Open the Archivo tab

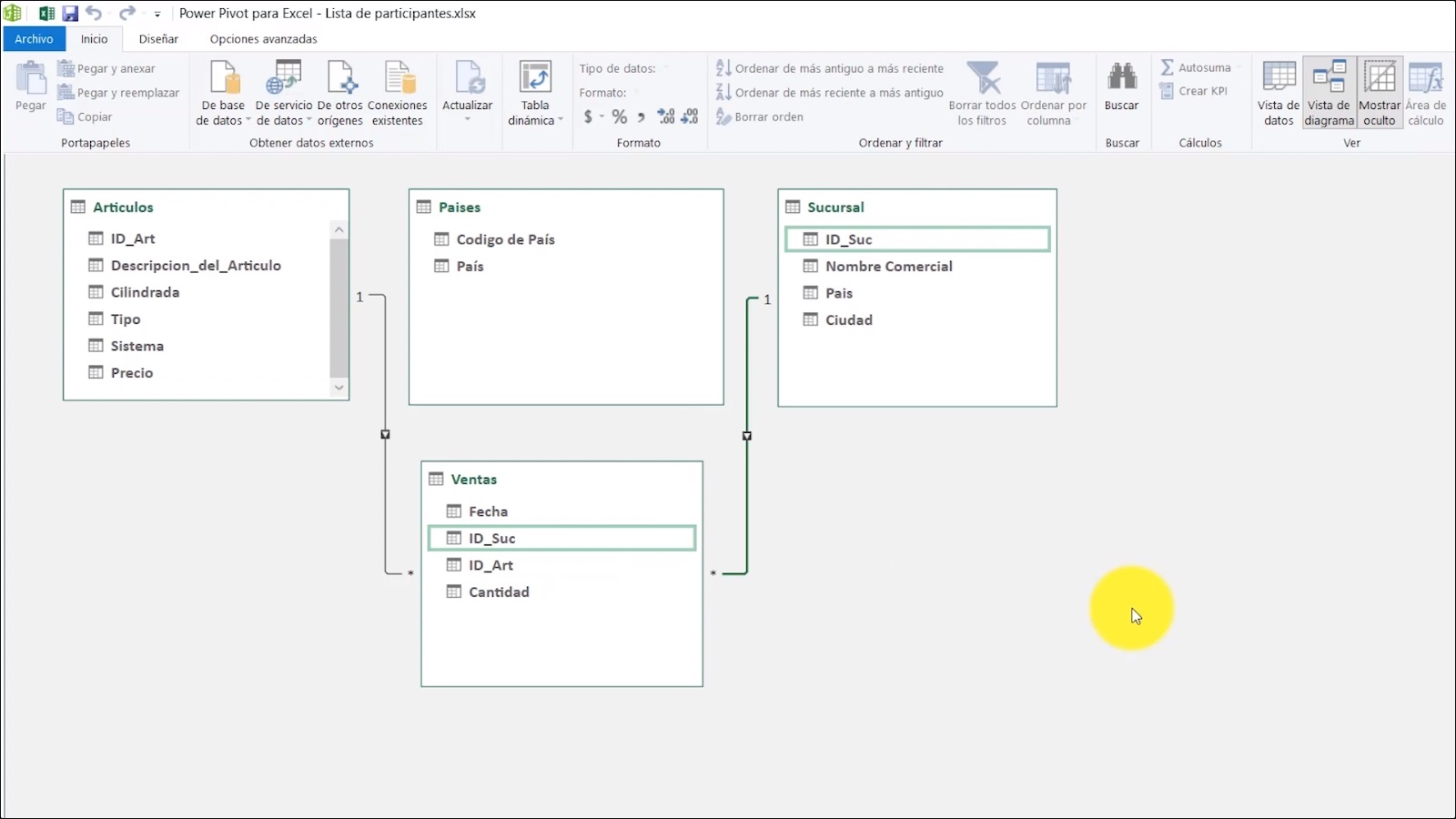coord(34,39)
